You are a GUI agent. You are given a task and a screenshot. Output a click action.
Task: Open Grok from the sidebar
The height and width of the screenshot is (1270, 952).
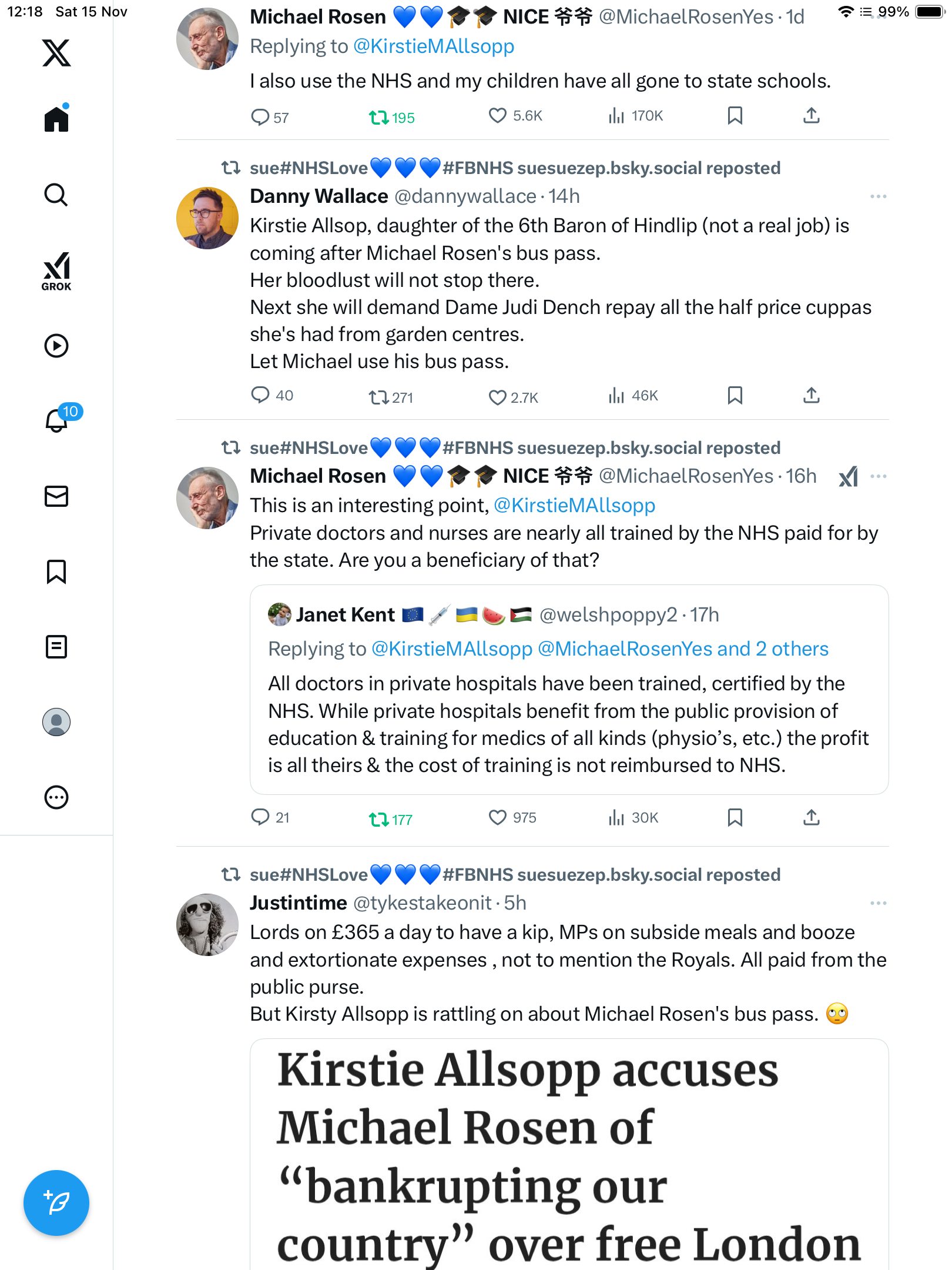56,271
